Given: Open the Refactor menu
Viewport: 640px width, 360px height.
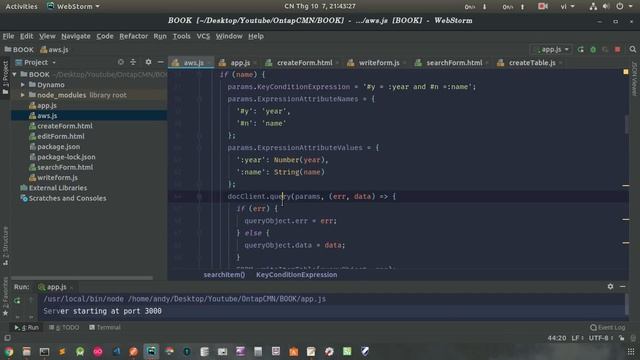Looking at the screenshot, I should tap(133, 36).
